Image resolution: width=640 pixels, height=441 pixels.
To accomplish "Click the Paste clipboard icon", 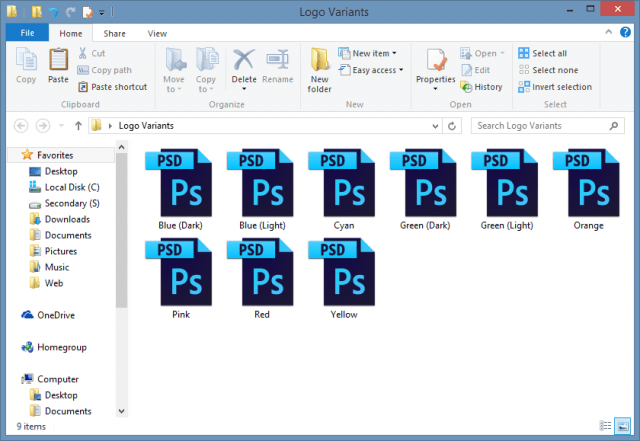I will click(x=58, y=60).
